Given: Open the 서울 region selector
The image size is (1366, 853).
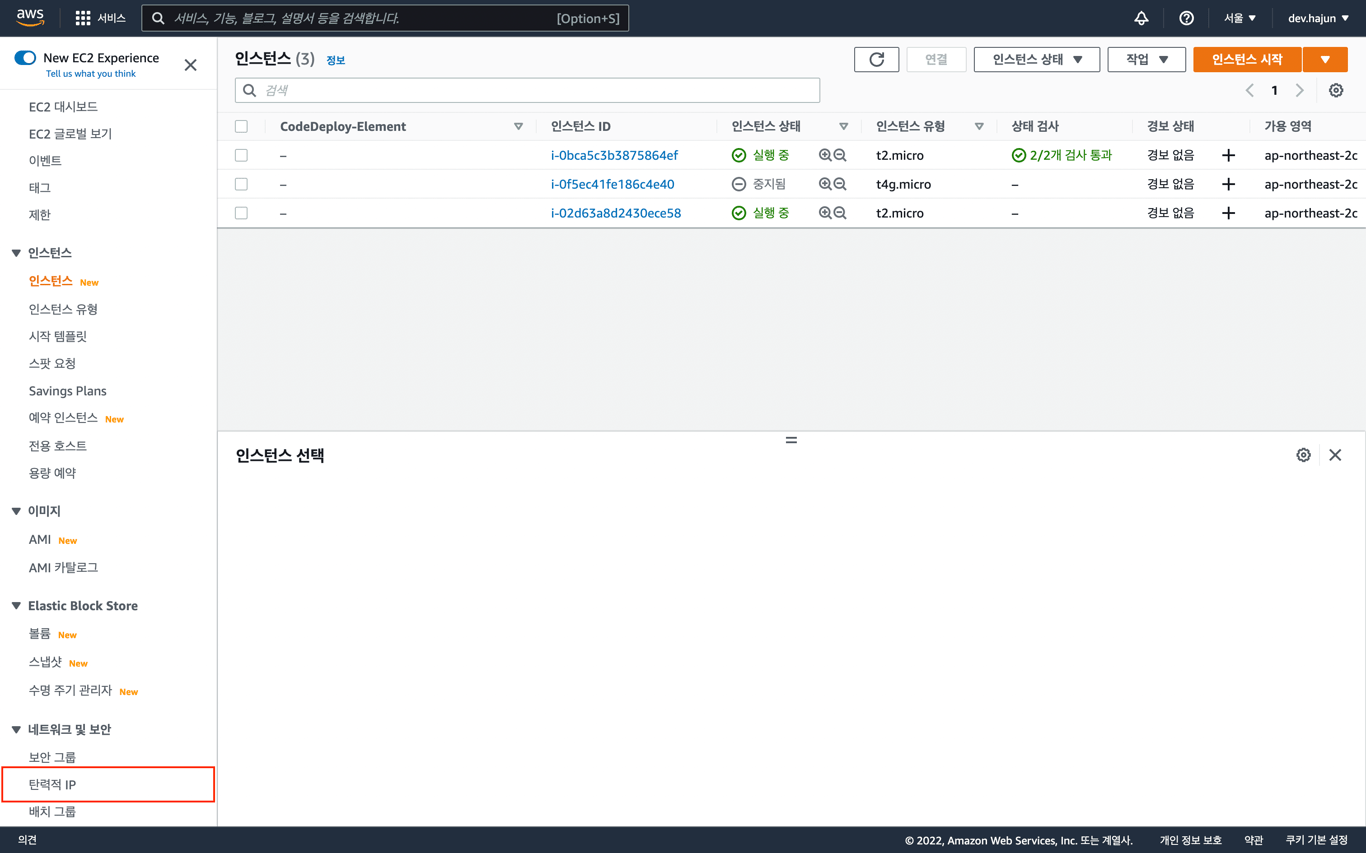Looking at the screenshot, I should coord(1240,18).
